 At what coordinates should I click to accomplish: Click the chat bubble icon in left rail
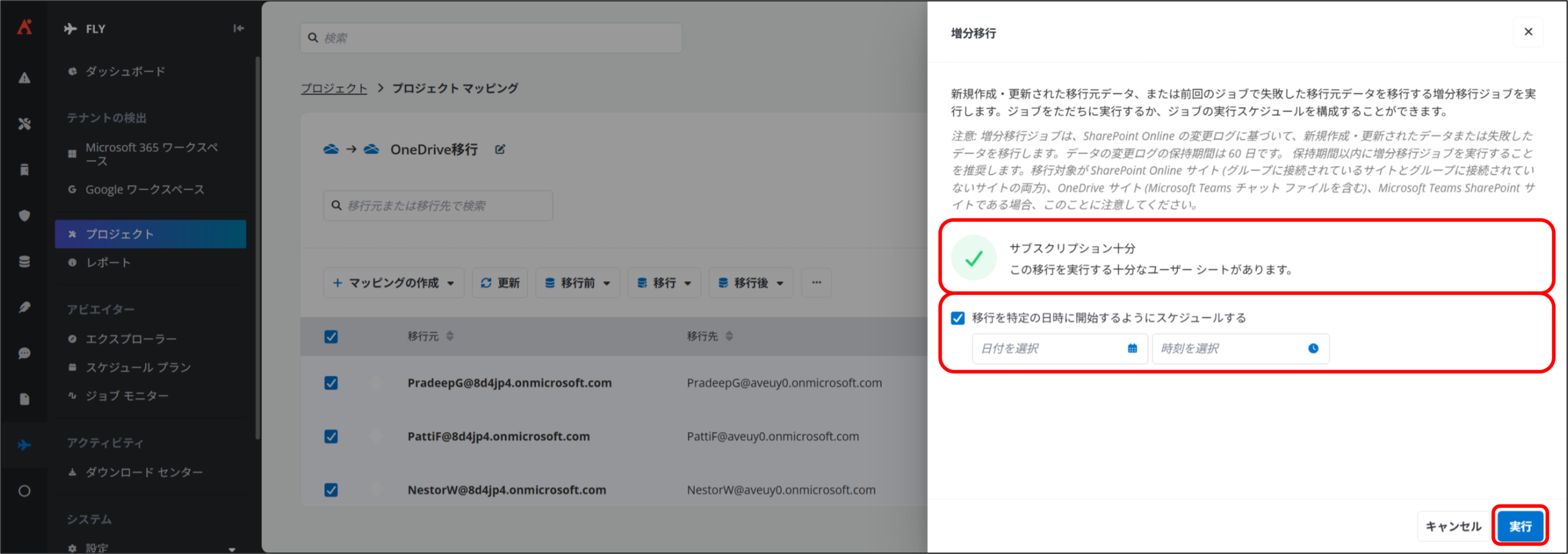[x=24, y=353]
